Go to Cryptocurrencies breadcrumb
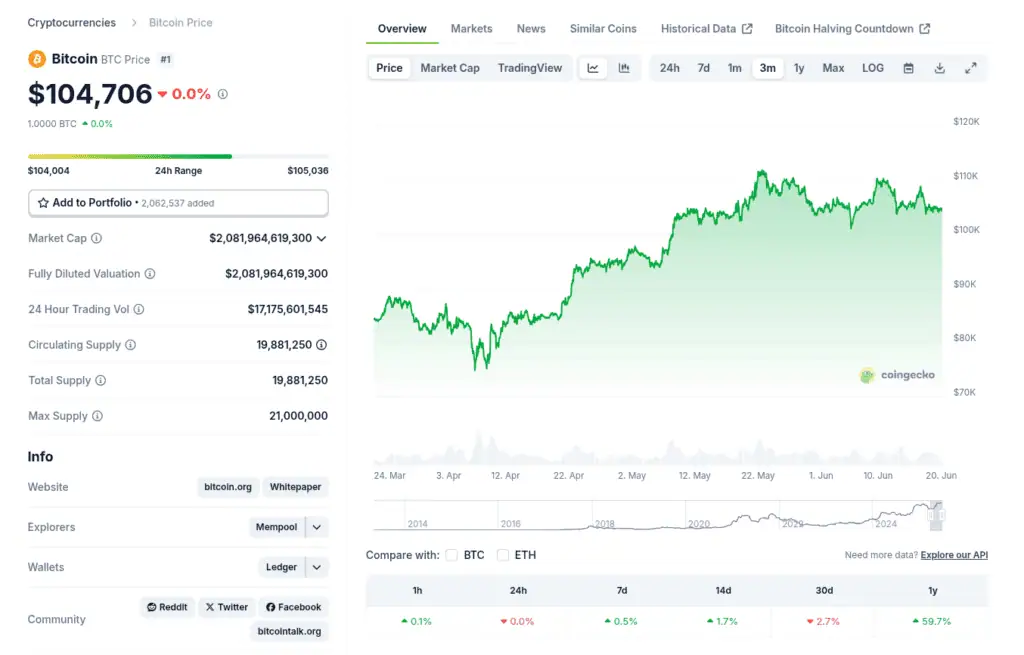The image size is (1024, 655). click(72, 23)
